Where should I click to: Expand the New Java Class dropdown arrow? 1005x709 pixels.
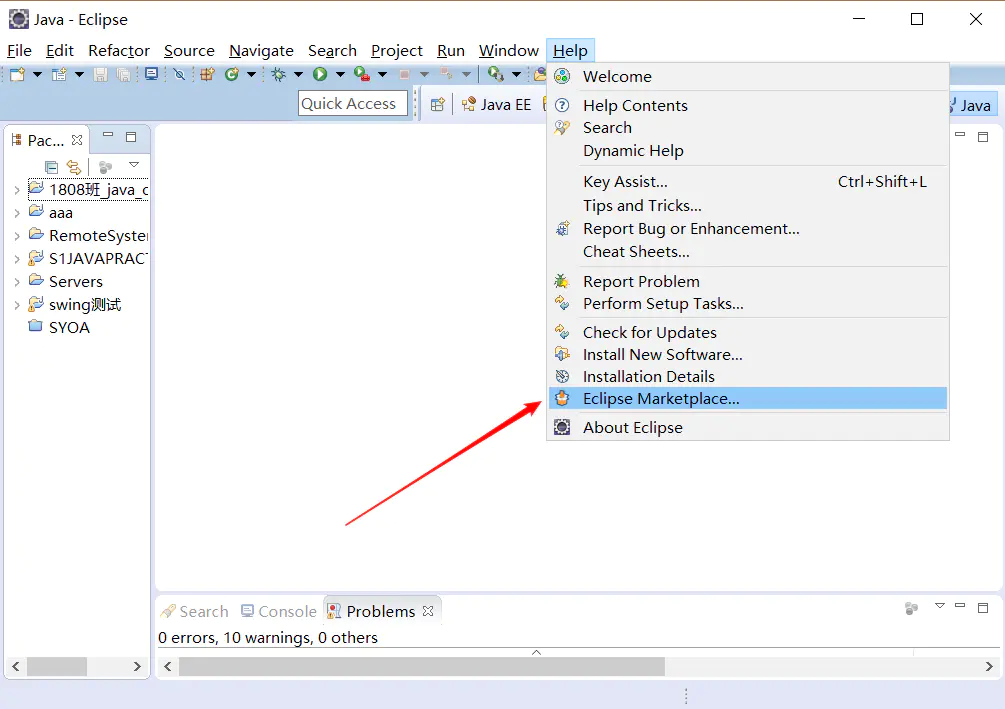click(251, 74)
